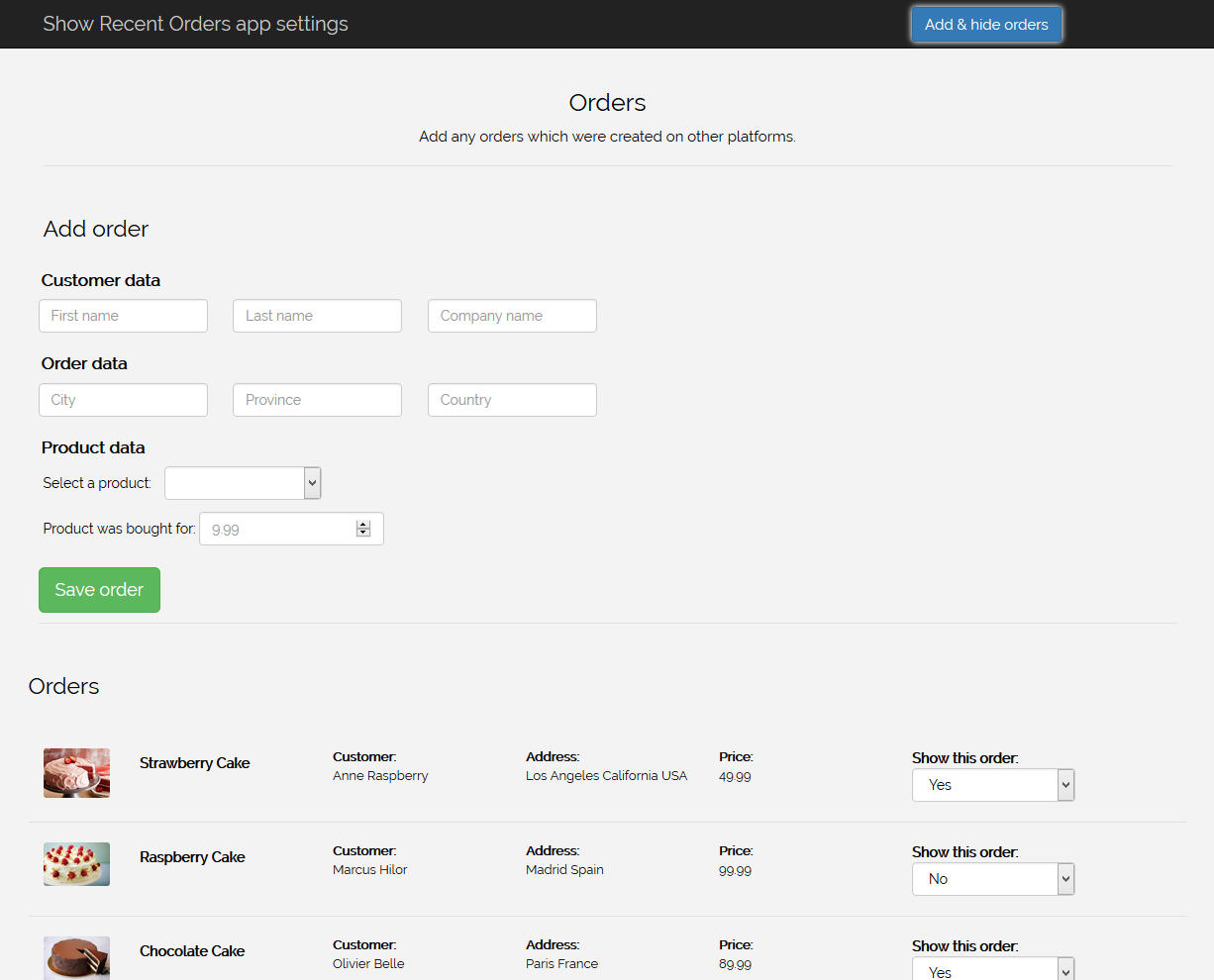Viewport: 1214px width, 980px height.
Task: Click the Country input field
Action: coord(512,399)
